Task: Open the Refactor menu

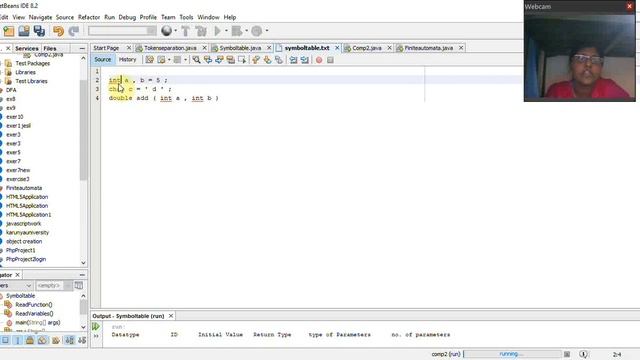Action: [89, 17]
